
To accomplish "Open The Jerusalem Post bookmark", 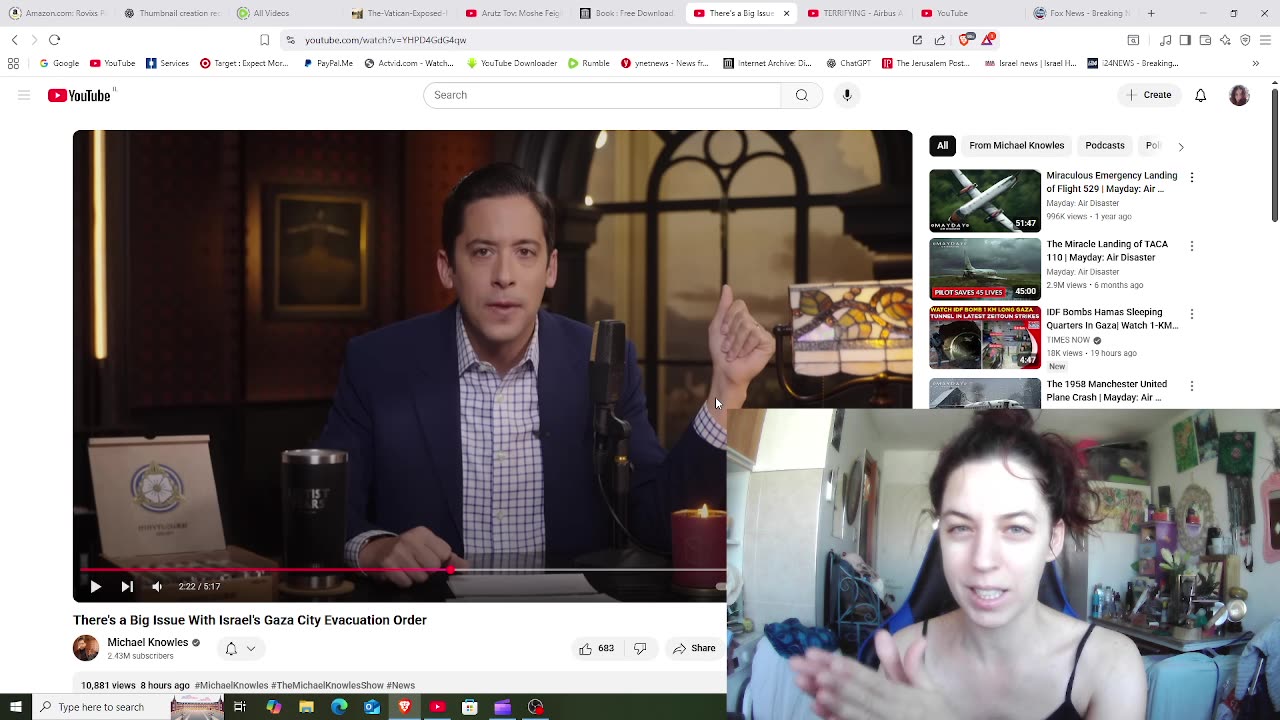I will tap(926, 63).
